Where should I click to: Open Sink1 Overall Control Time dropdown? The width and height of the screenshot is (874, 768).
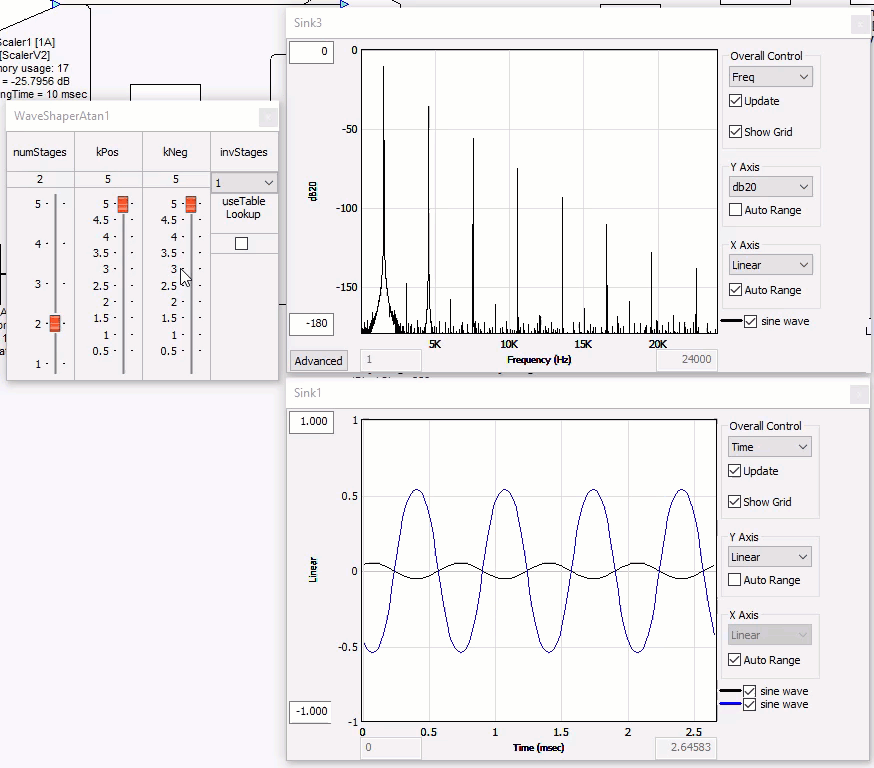point(769,447)
